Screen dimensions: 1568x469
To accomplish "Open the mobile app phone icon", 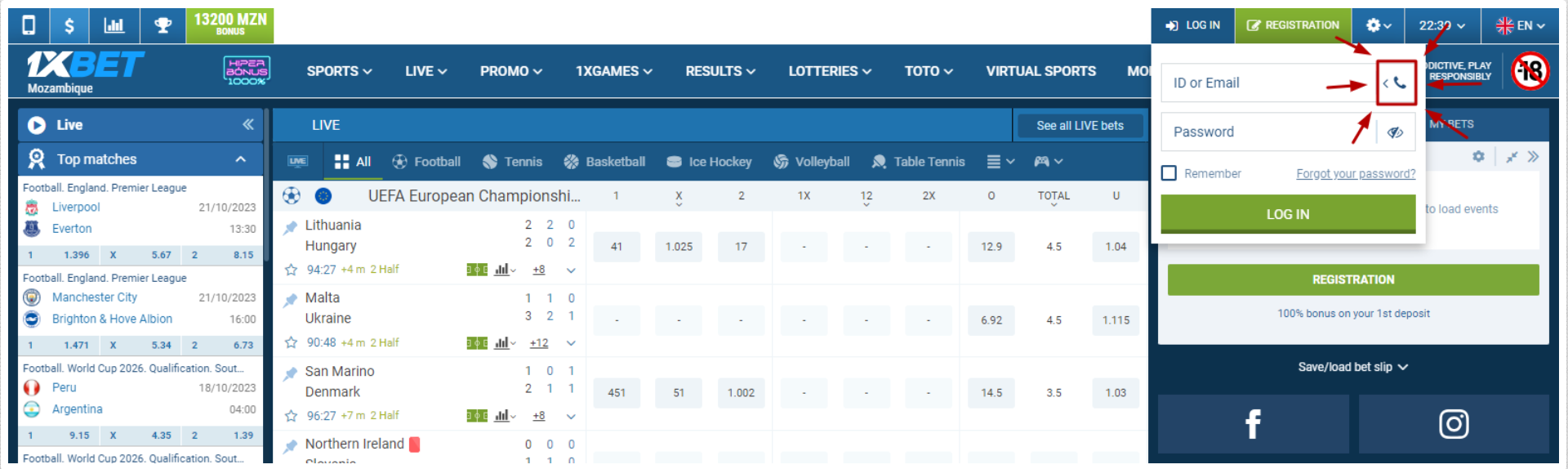I will point(29,25).
